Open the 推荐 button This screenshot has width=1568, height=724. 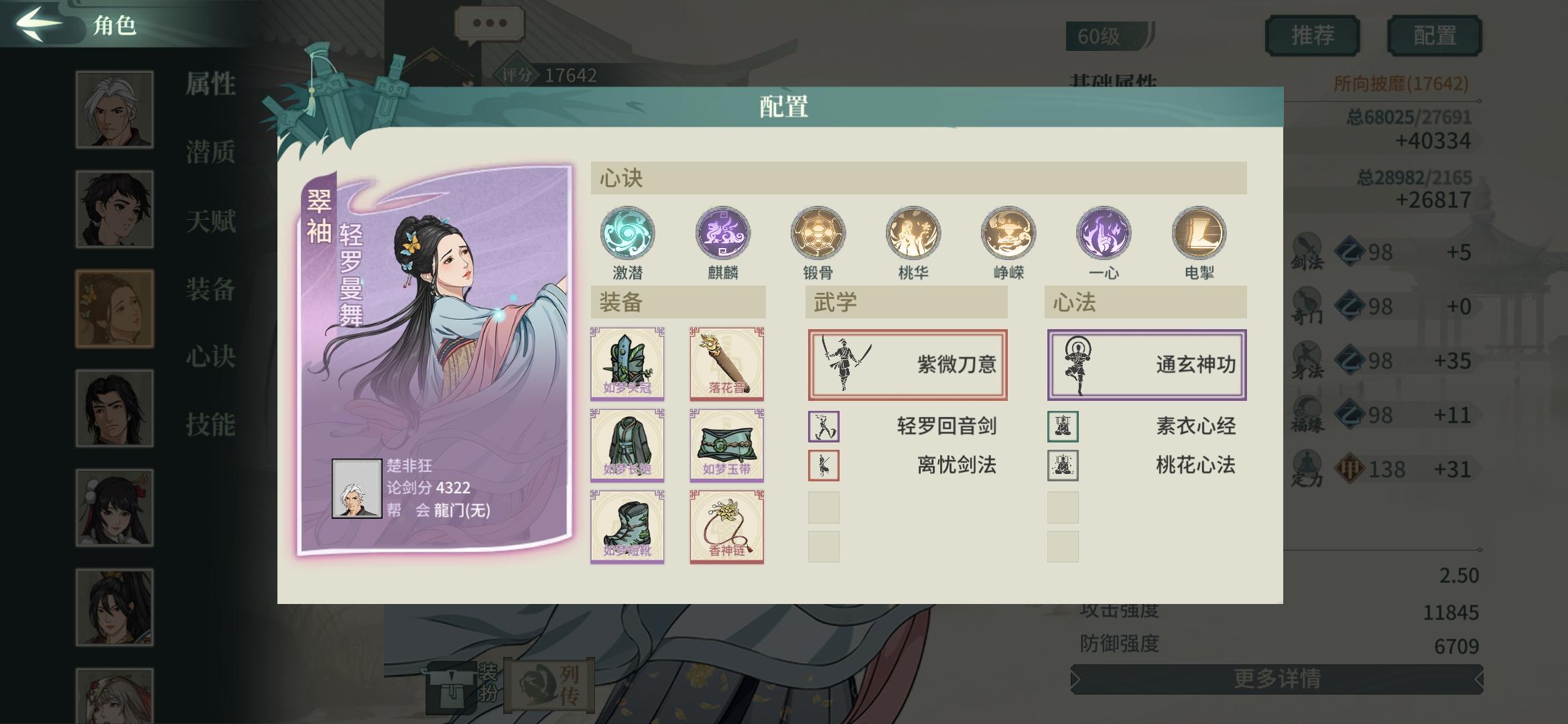tap(1312, 36)
